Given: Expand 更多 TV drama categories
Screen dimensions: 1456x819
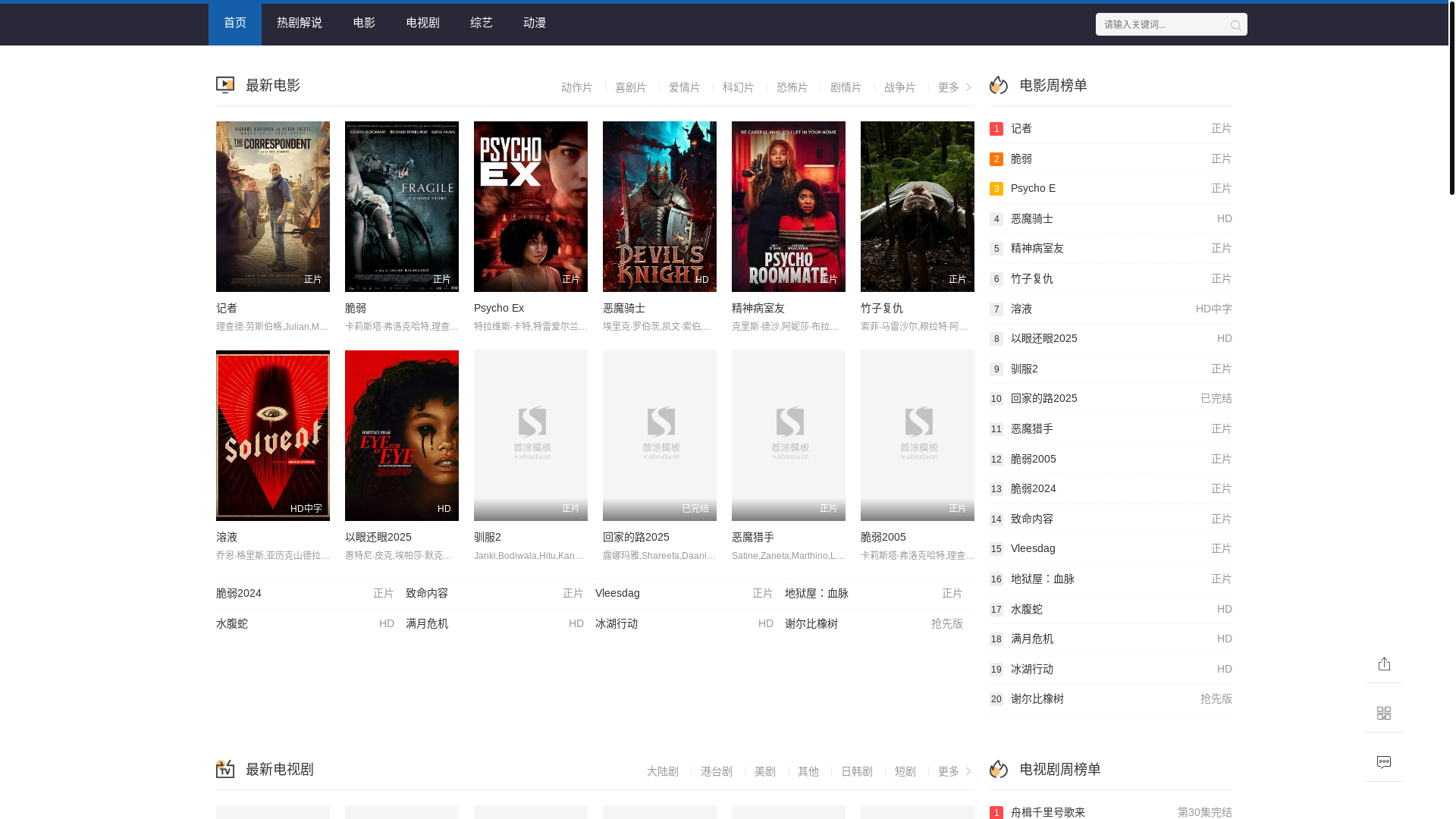Looking at the screenshot, I should click(954, 771).
